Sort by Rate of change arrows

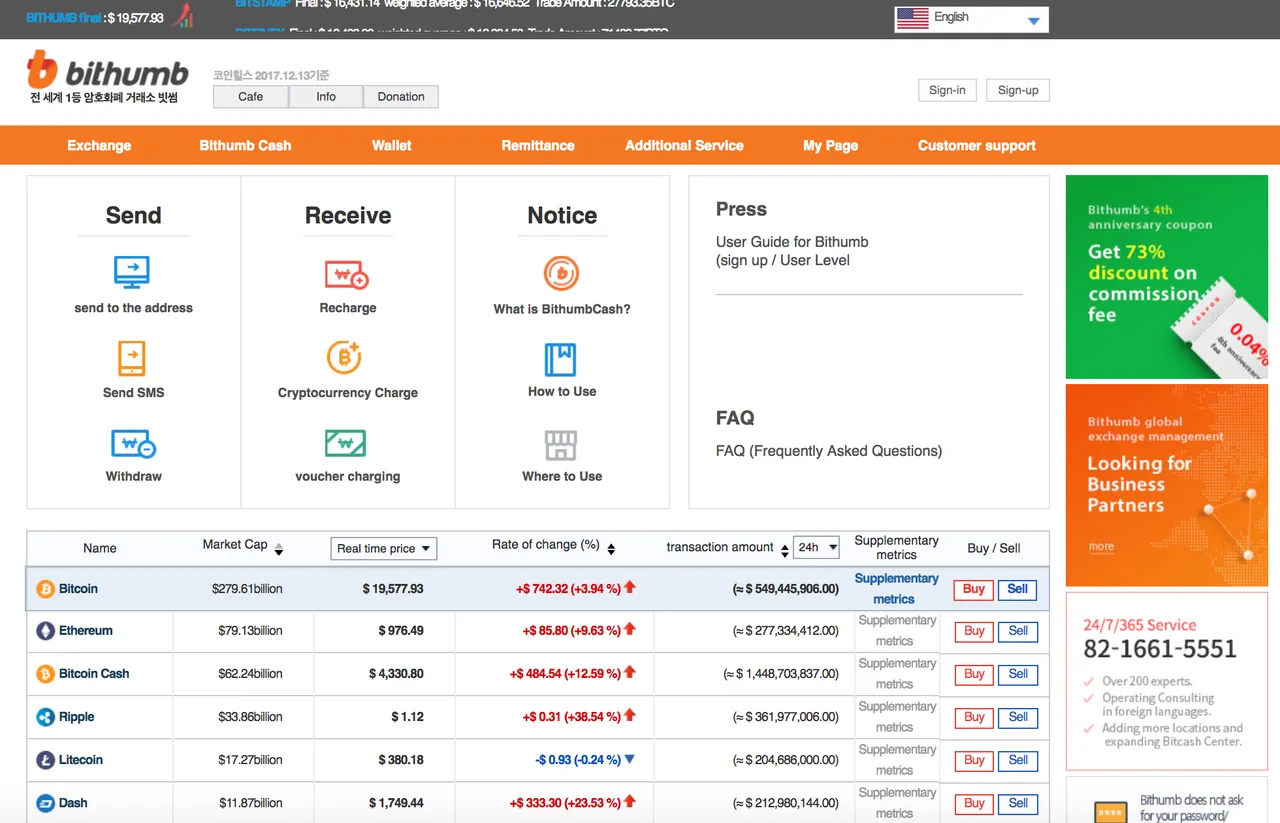(x=611, y=549)
